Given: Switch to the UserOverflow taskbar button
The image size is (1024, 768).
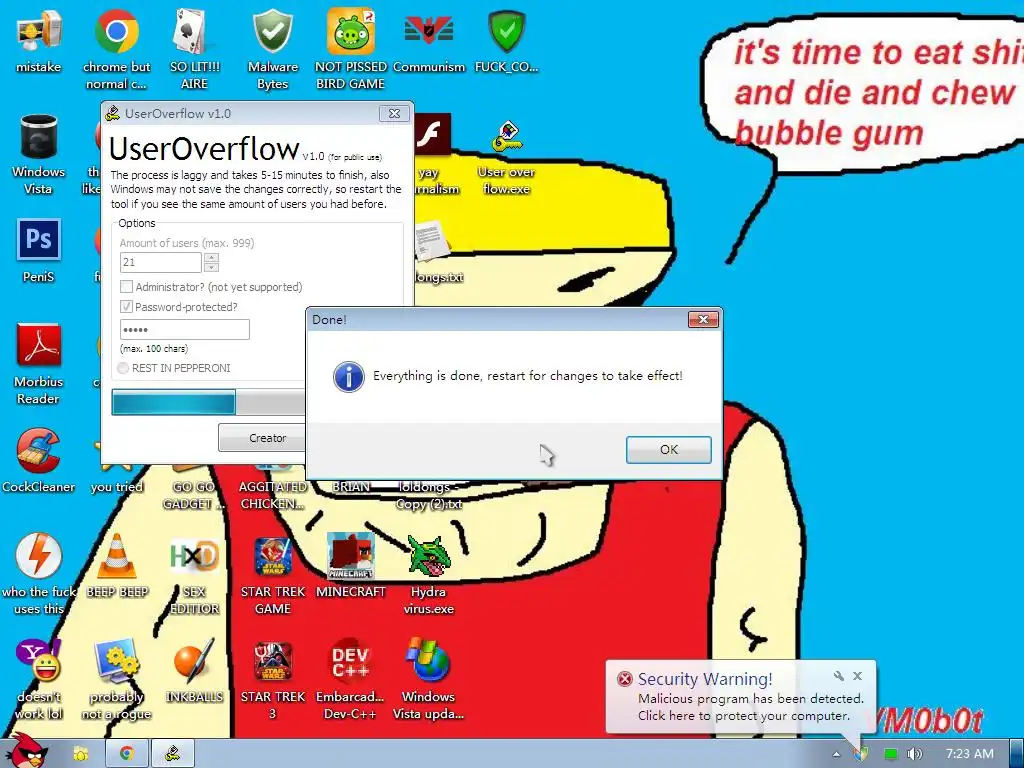Looking at the screenshot, I should pyautogui.click(x=173, y=754).
